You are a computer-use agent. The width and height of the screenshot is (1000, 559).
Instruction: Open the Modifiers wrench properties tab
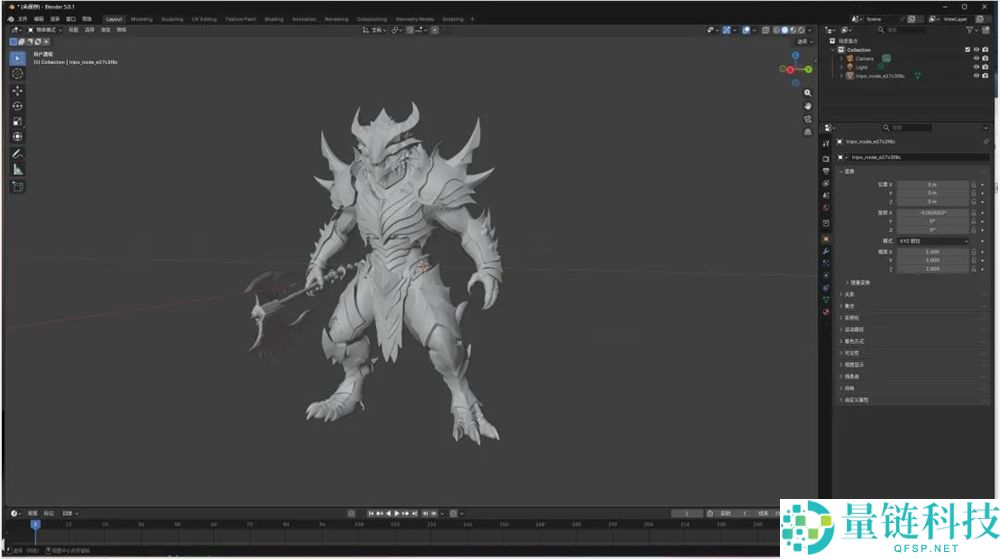pos(826,250)
